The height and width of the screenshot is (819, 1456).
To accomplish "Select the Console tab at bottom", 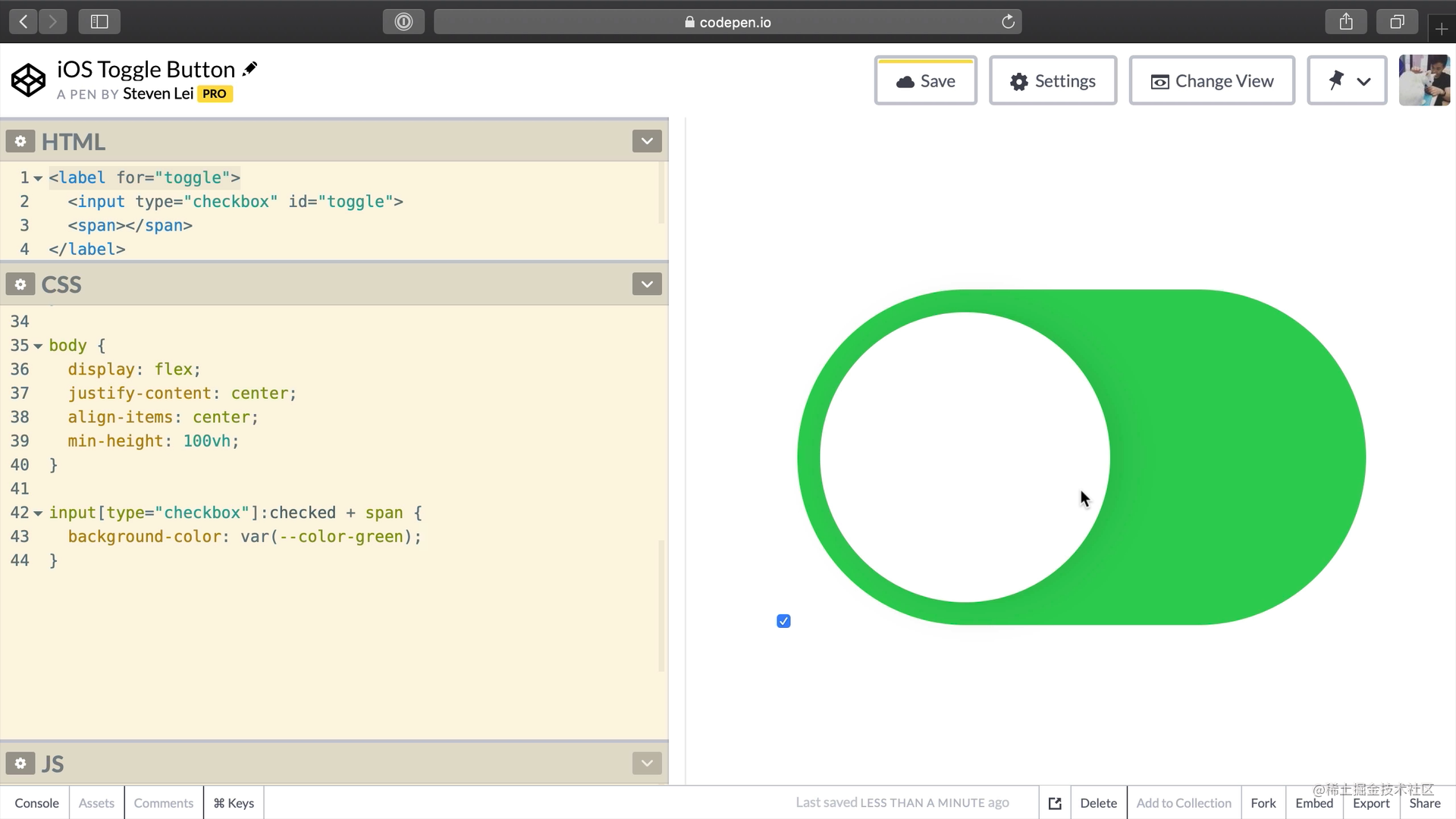I will point(36,803).
